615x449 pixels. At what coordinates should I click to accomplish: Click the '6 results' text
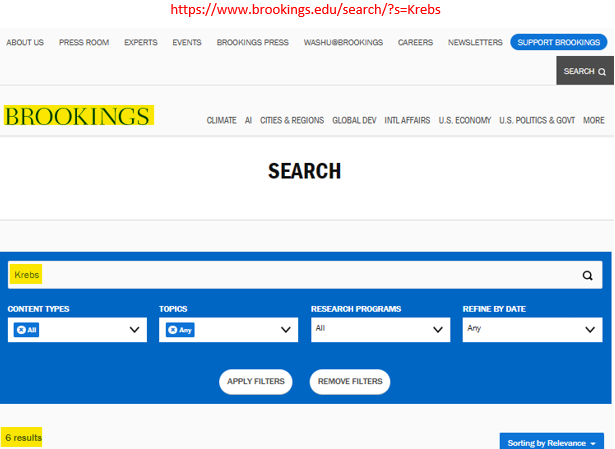click(x=23, y=438)
